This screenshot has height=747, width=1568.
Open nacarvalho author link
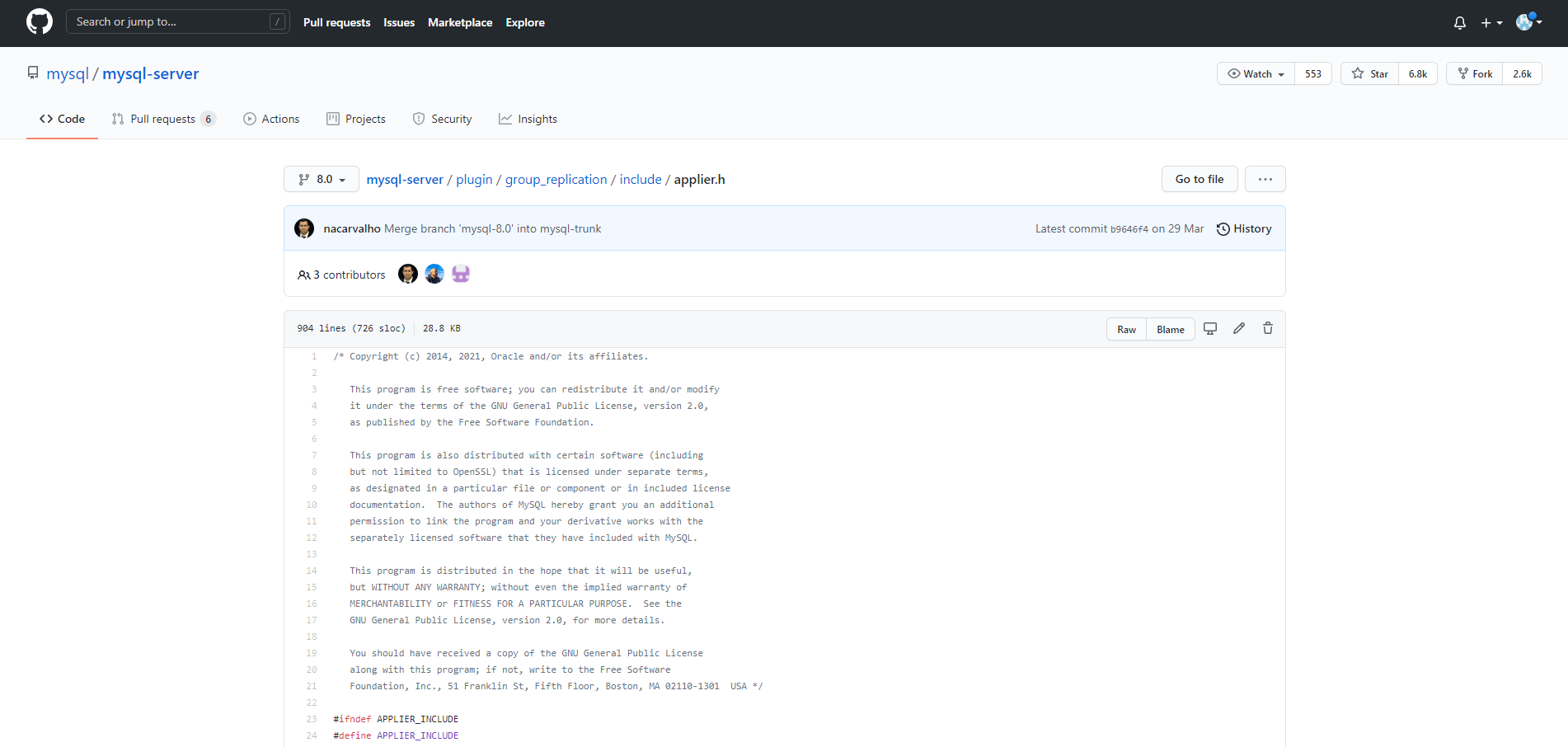(352, 228)
